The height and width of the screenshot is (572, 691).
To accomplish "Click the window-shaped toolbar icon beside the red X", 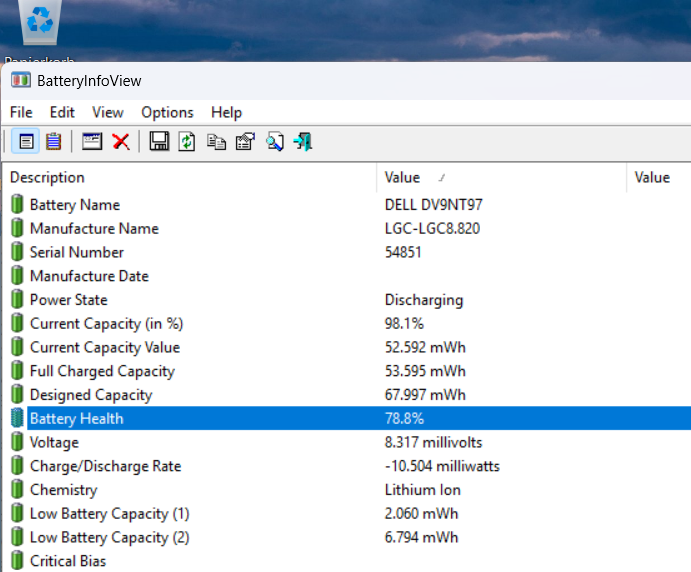I will click(92, 142).
